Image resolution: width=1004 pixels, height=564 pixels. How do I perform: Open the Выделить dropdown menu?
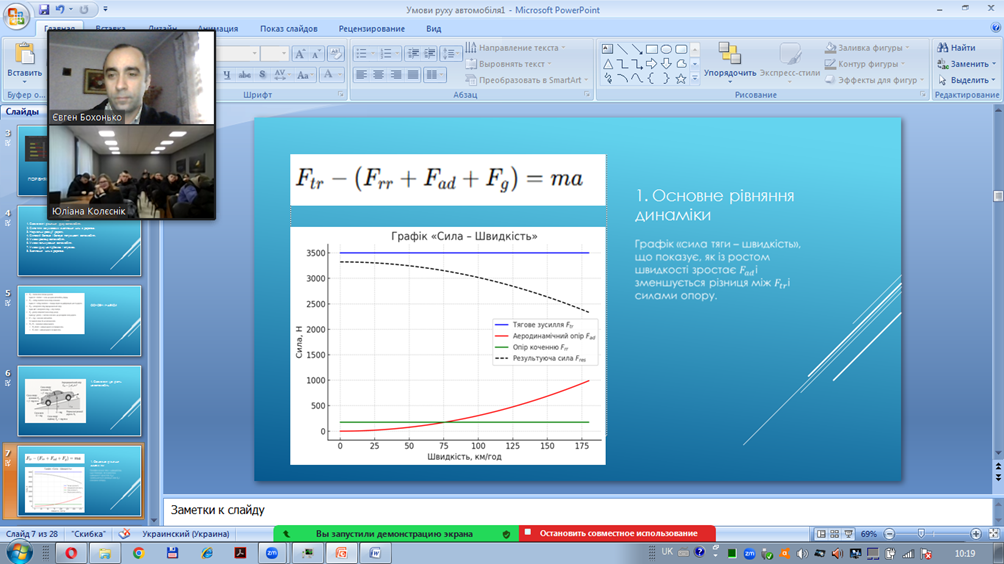[x=967, y=80]
